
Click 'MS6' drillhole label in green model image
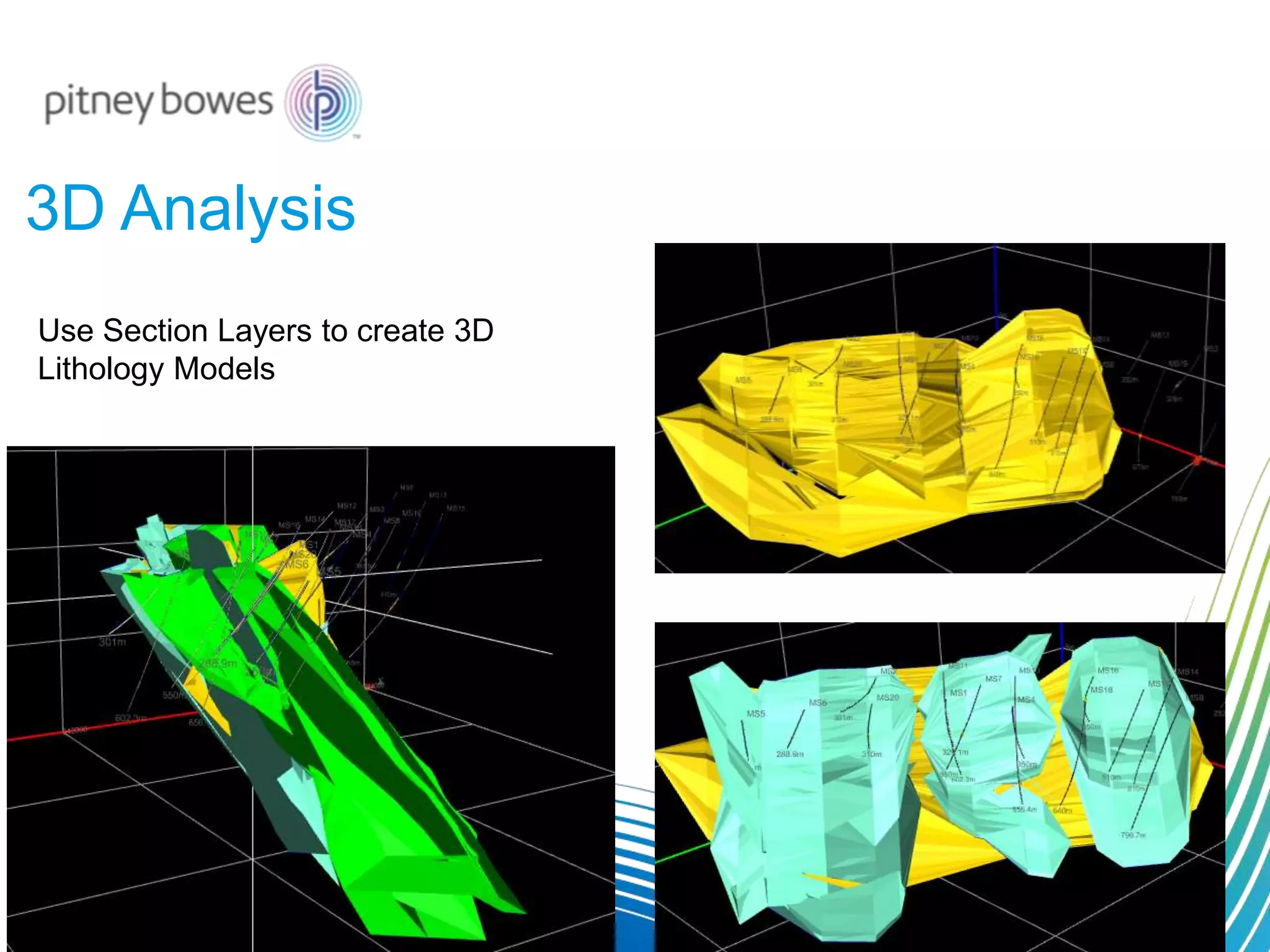(297, 564)
